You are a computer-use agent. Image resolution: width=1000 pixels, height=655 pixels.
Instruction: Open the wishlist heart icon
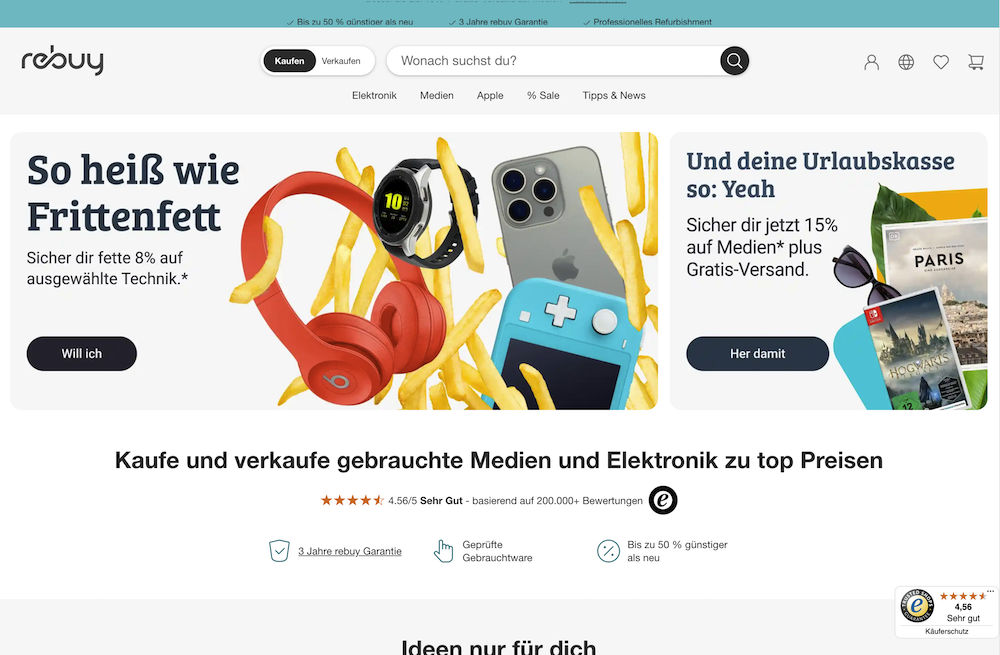coord(941,62)
